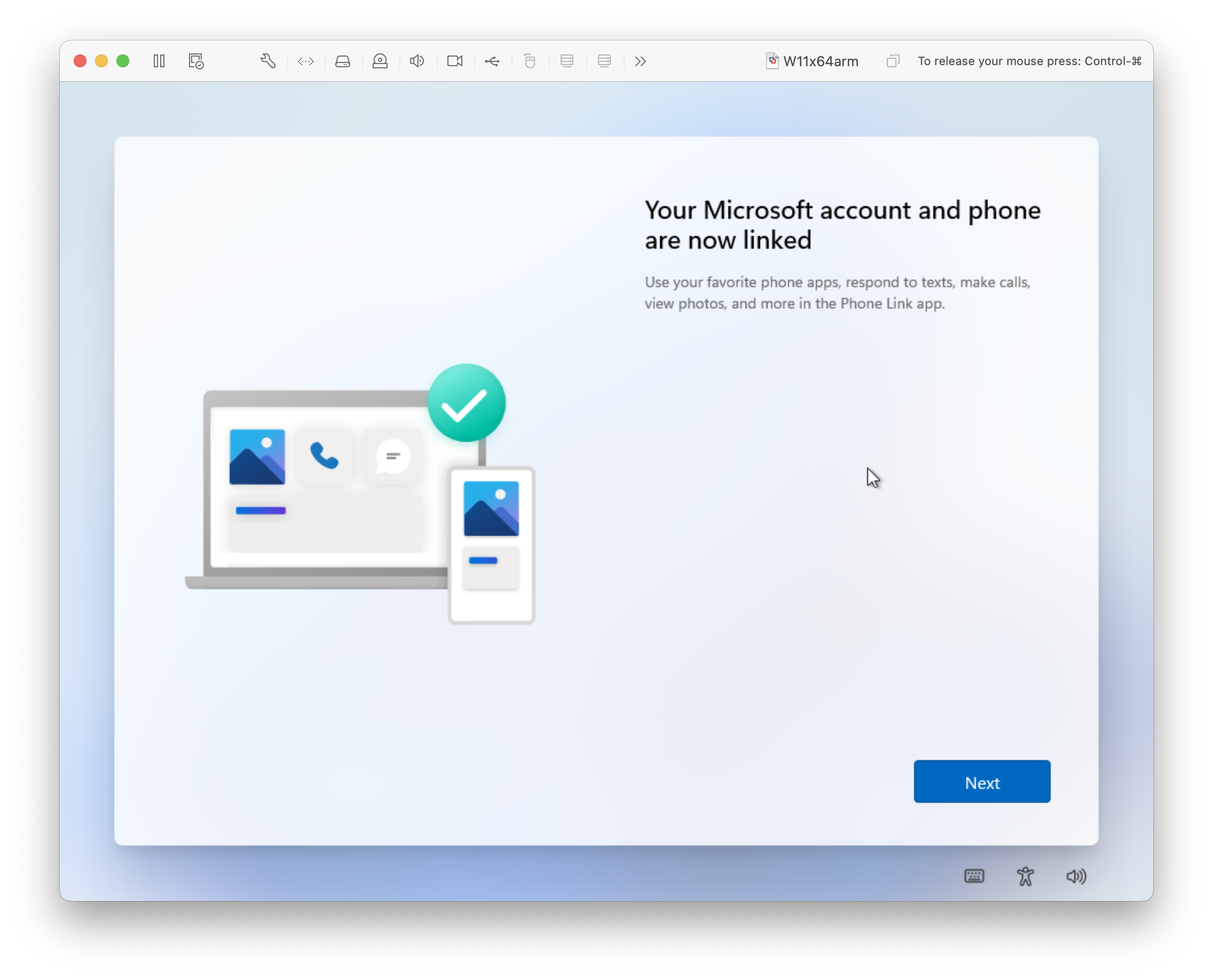Click the volume icon in Windows setup
Screen dimensions: 1213x980
tap(1075, 876)
